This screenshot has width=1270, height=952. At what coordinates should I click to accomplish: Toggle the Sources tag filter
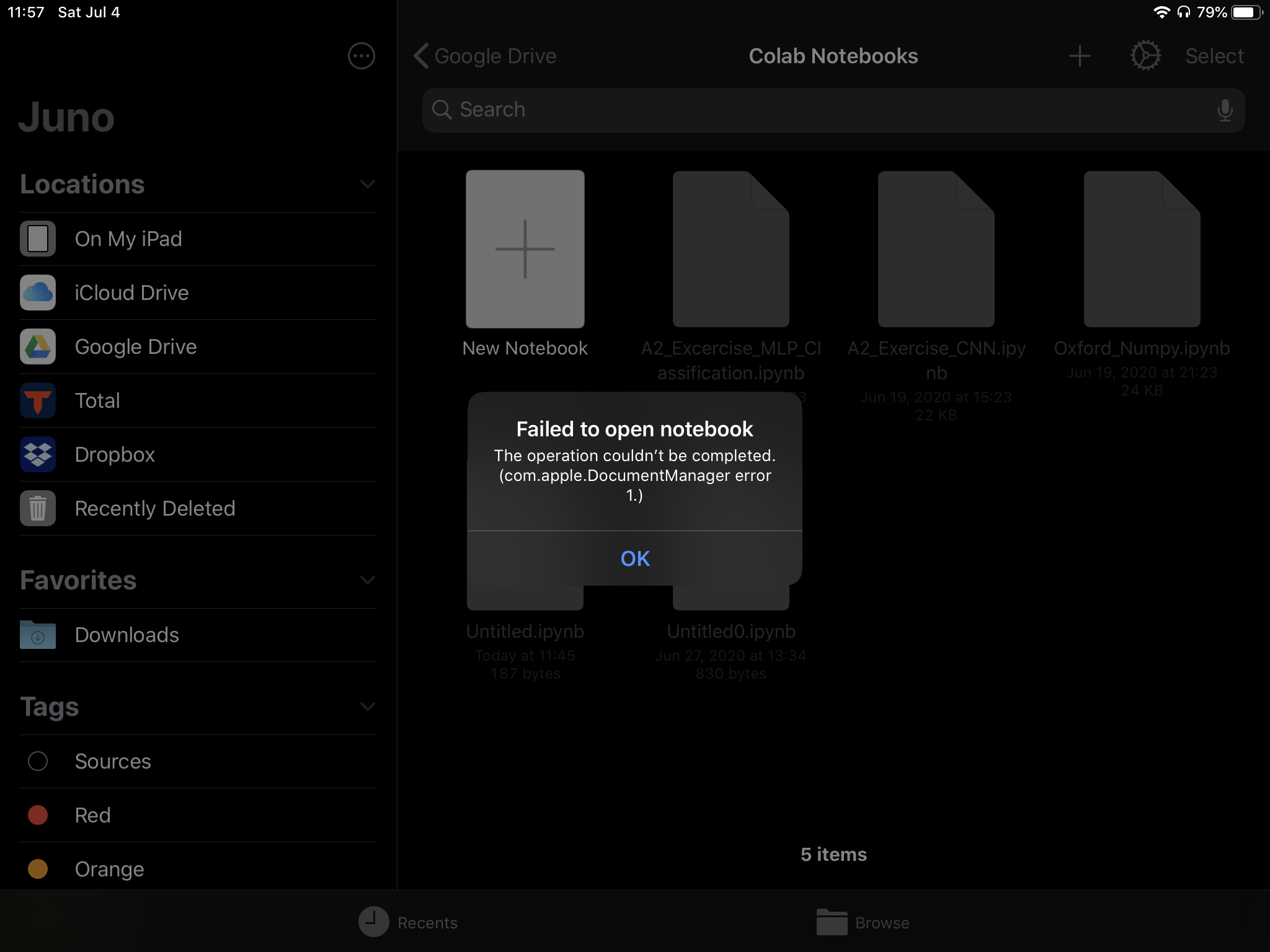click(x=112, y=761)
